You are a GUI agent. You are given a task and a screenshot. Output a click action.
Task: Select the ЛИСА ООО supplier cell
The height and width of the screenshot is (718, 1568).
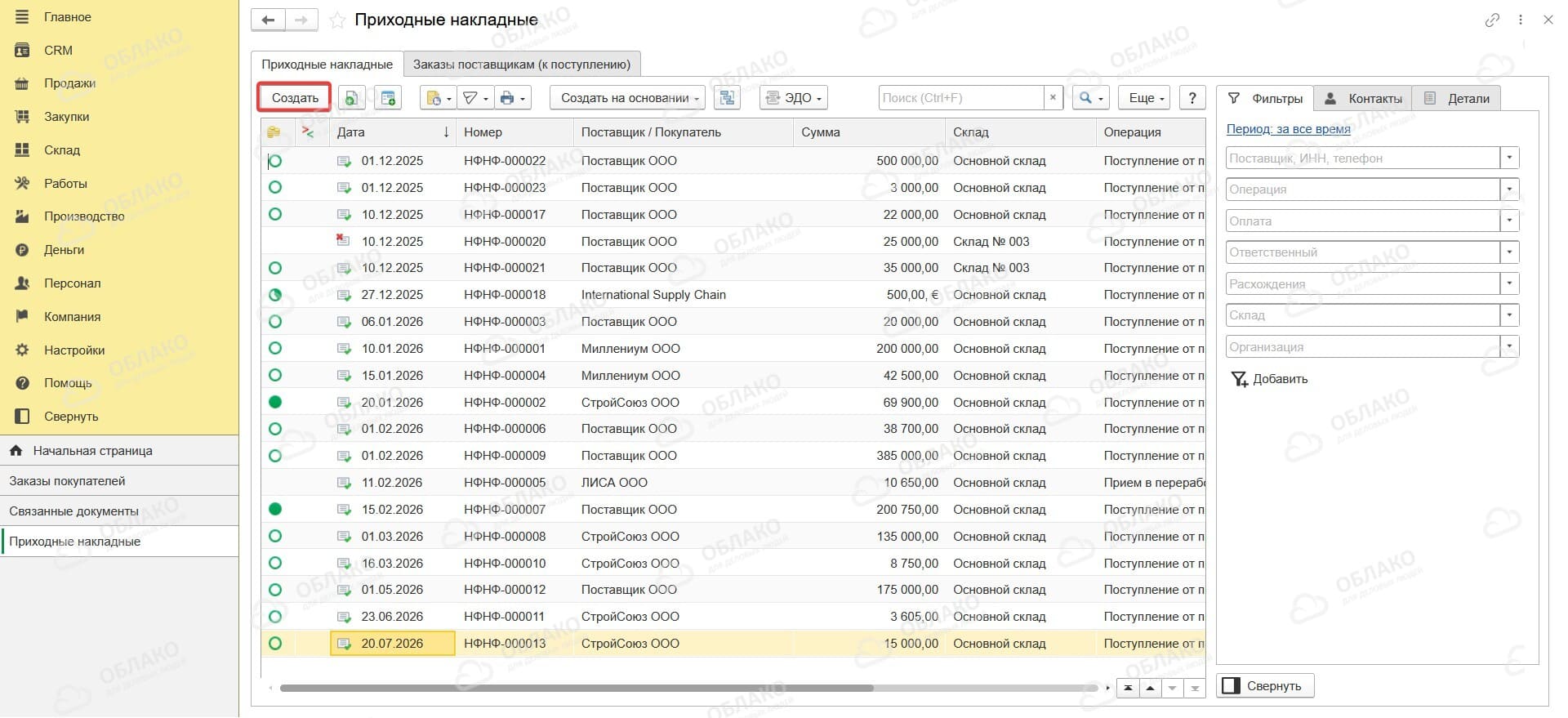[x=683, y=483]
